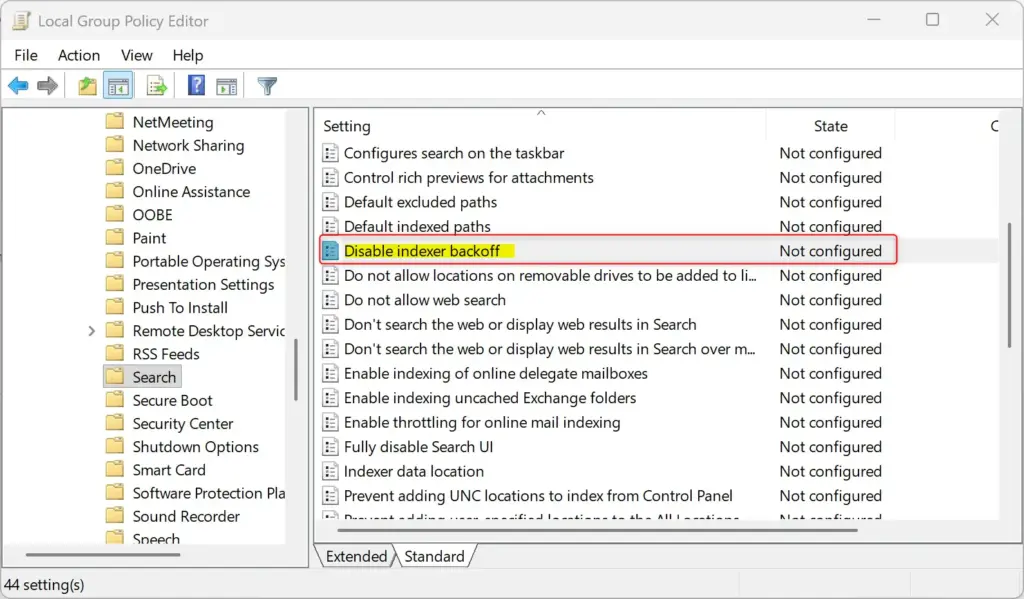The height and width of the screenshot is (599, 1024).
Task: Open Help via the question mark icon
Action: 196,86
